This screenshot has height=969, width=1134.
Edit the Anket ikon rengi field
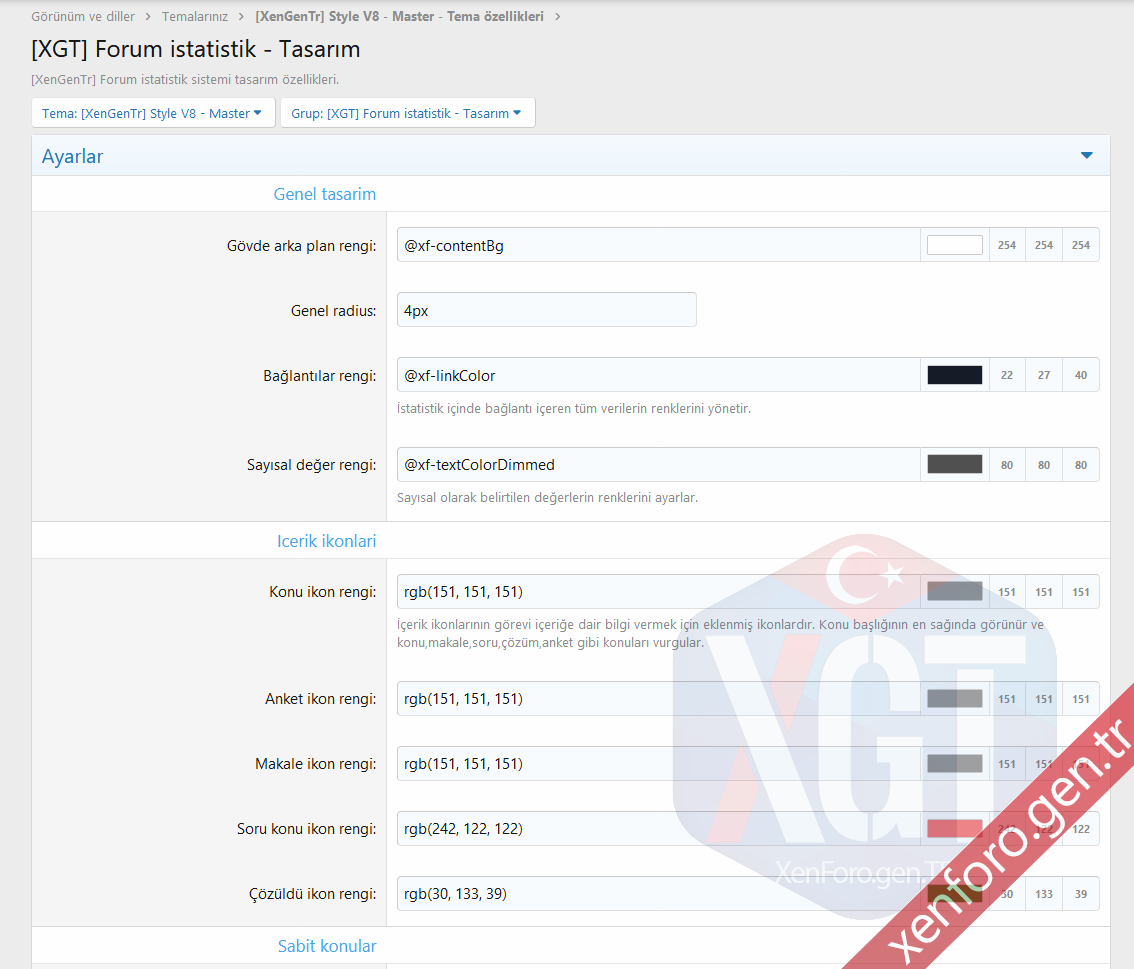coord(658,699)
